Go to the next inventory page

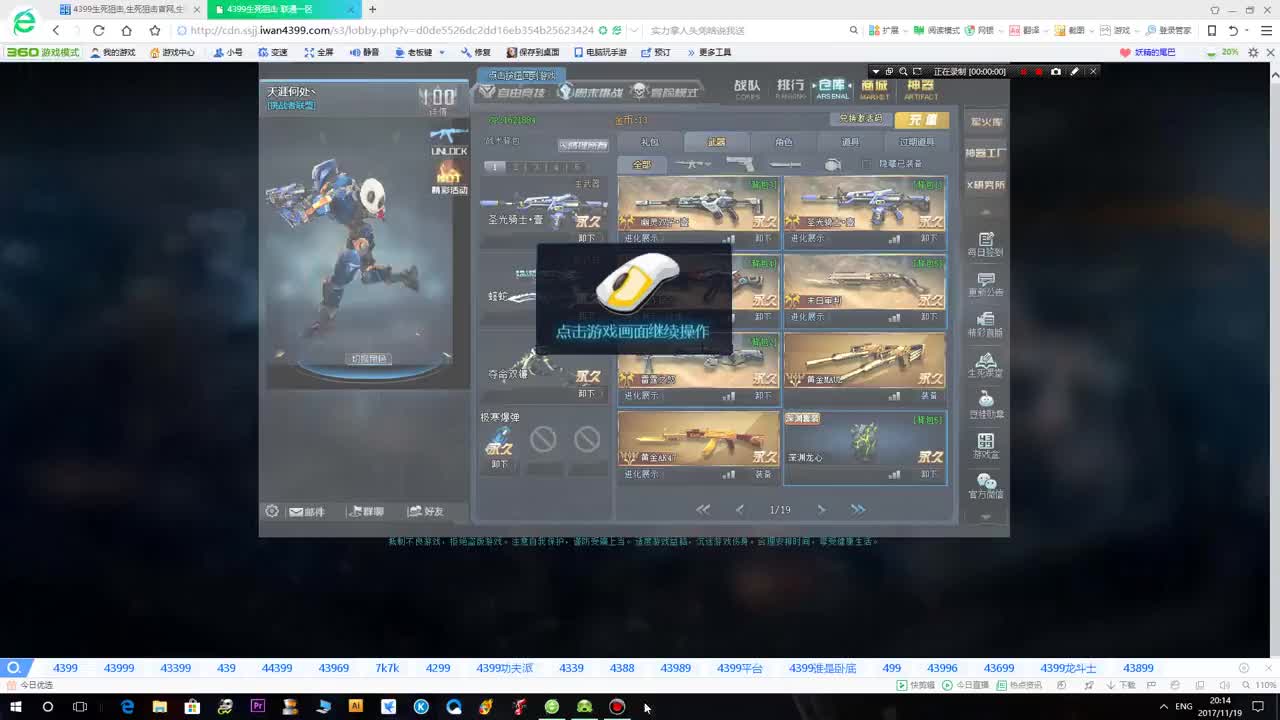pos(821,510)
